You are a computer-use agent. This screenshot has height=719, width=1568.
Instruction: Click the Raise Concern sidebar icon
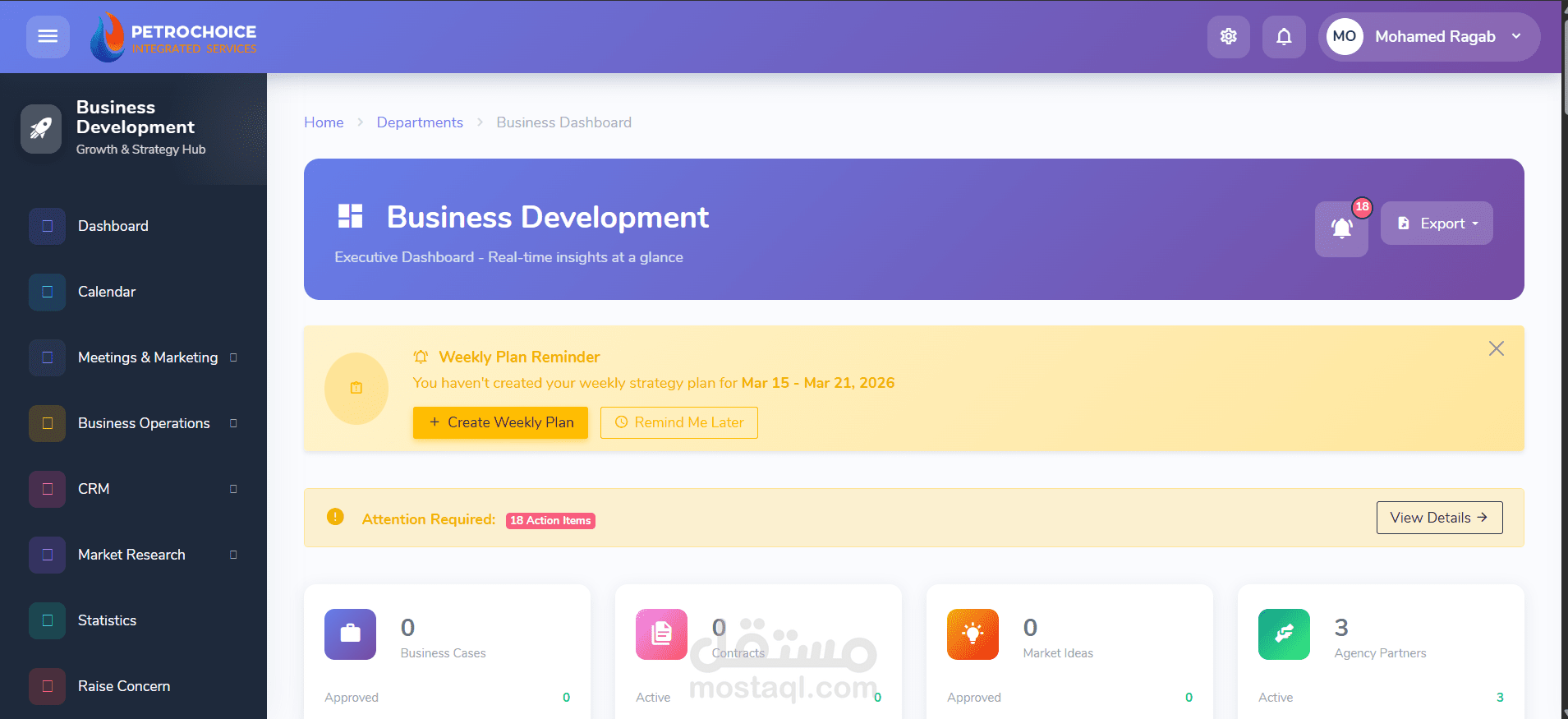point(48,686)
